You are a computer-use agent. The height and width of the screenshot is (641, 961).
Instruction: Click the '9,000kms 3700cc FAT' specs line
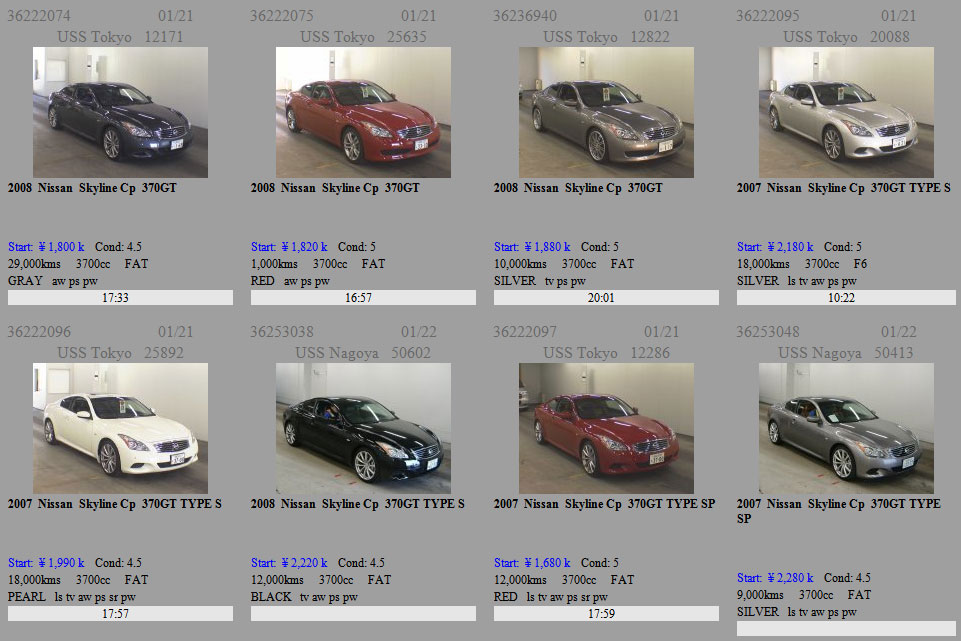(804, 595)
